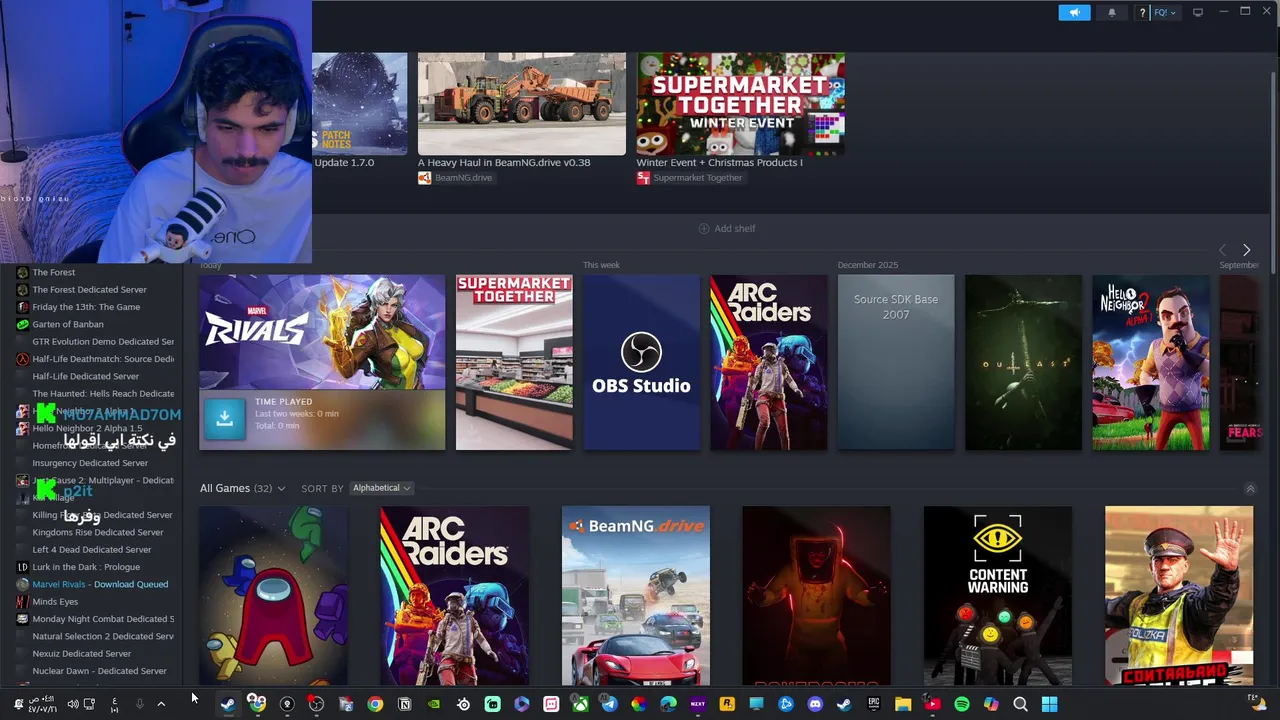Open Among Us cover in All Games
1280x720 pixels.
click(273, 596)
